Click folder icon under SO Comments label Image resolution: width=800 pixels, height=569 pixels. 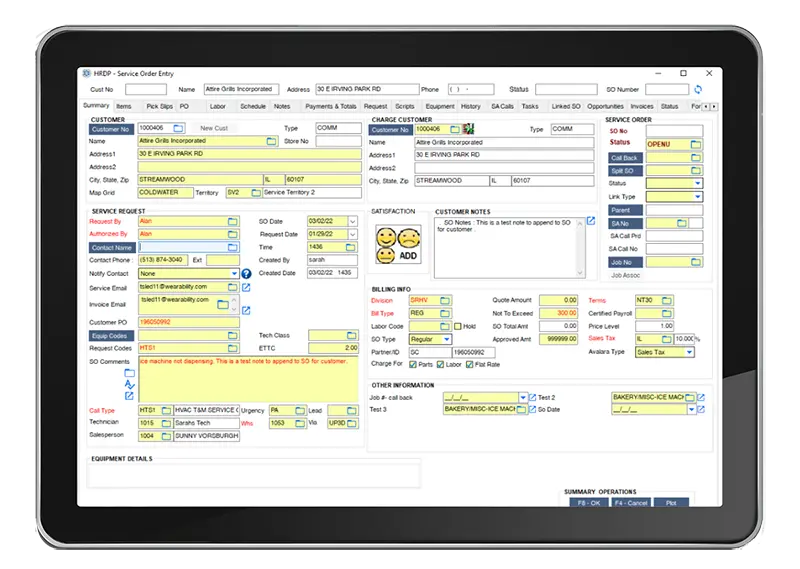coord(130,373)
